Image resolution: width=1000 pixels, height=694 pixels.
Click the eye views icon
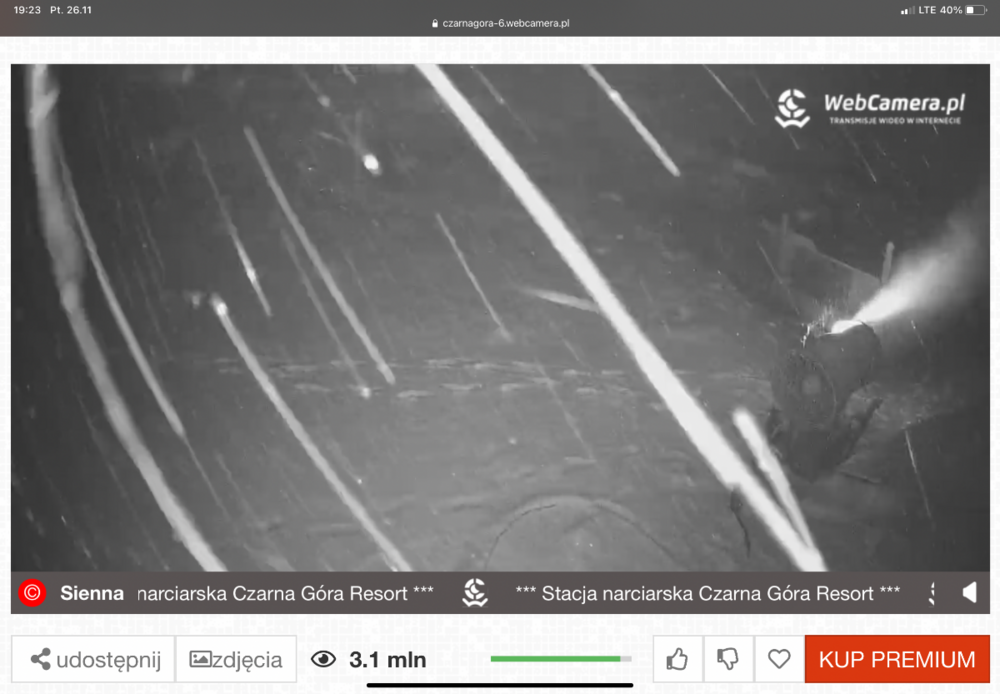(323, 659)
